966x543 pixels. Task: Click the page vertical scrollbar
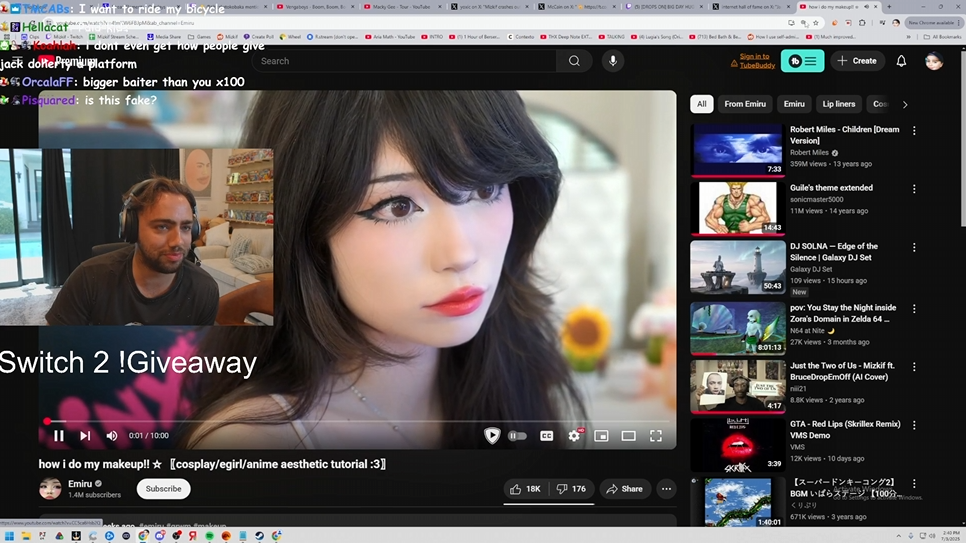962,141
